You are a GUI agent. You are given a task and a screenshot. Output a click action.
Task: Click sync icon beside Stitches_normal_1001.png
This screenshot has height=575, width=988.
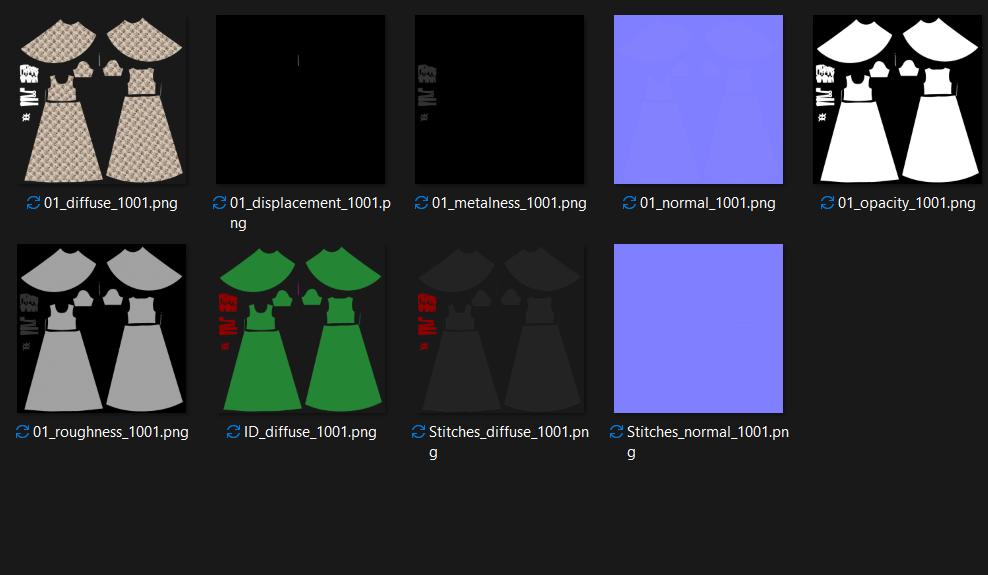click(617, 431)
